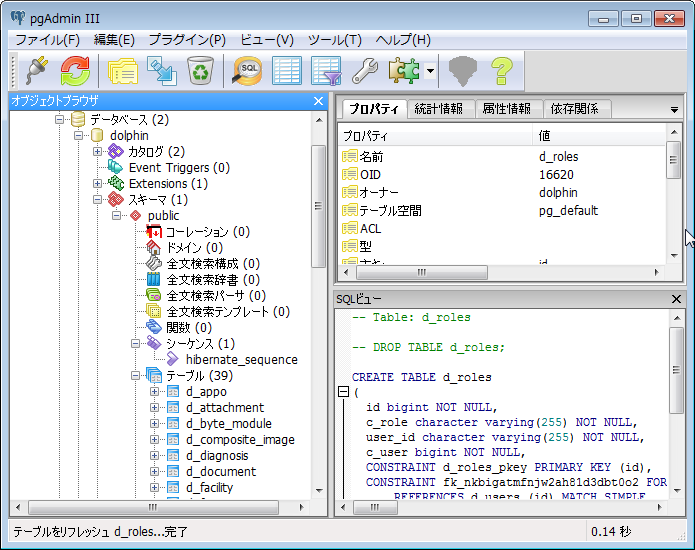Click the 名前 property row
The image size is (695, 550).
tap(502, 156)
